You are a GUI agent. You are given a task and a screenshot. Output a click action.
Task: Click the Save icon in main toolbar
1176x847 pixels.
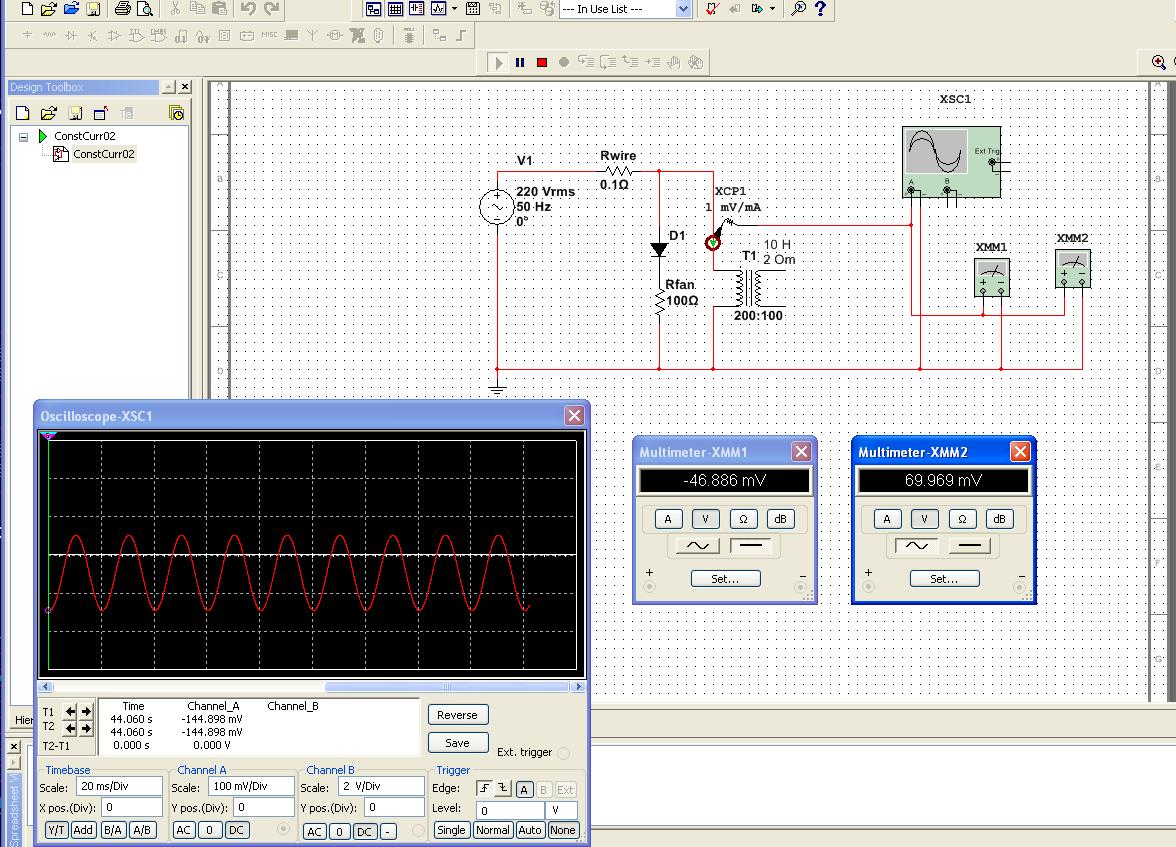[93, 9]
